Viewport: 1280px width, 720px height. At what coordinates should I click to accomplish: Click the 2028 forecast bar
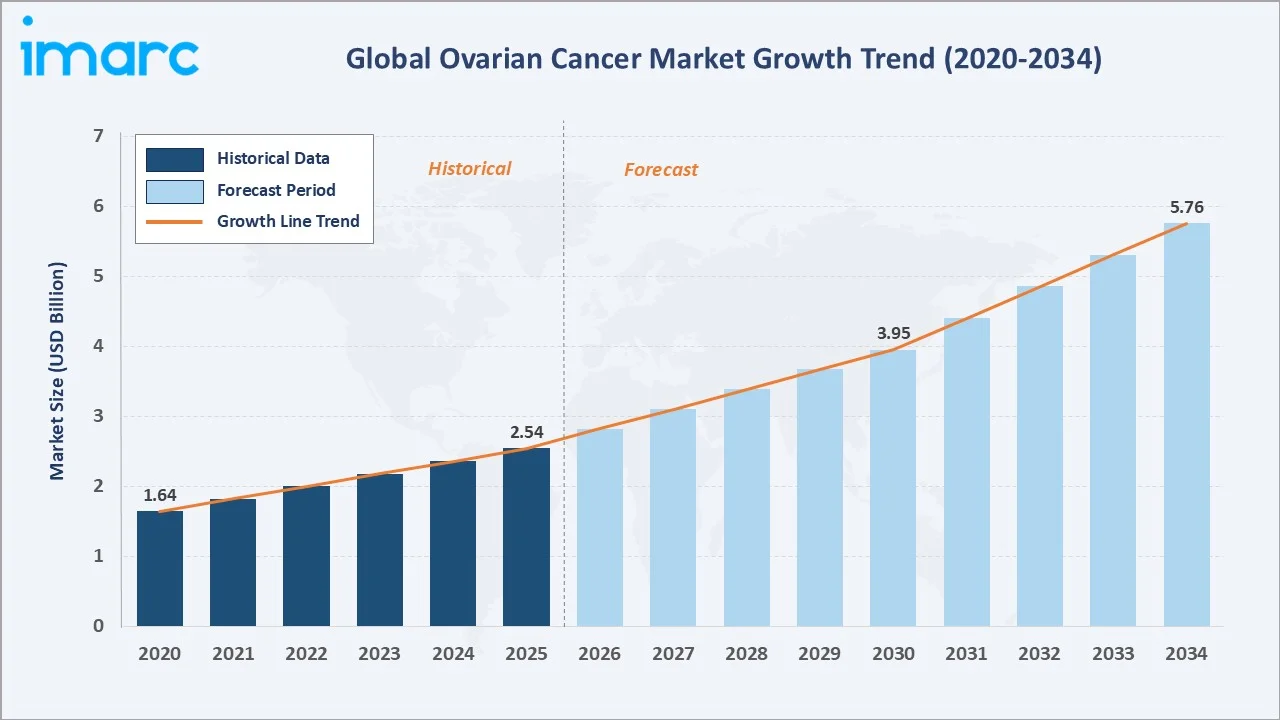click(746, 507)
